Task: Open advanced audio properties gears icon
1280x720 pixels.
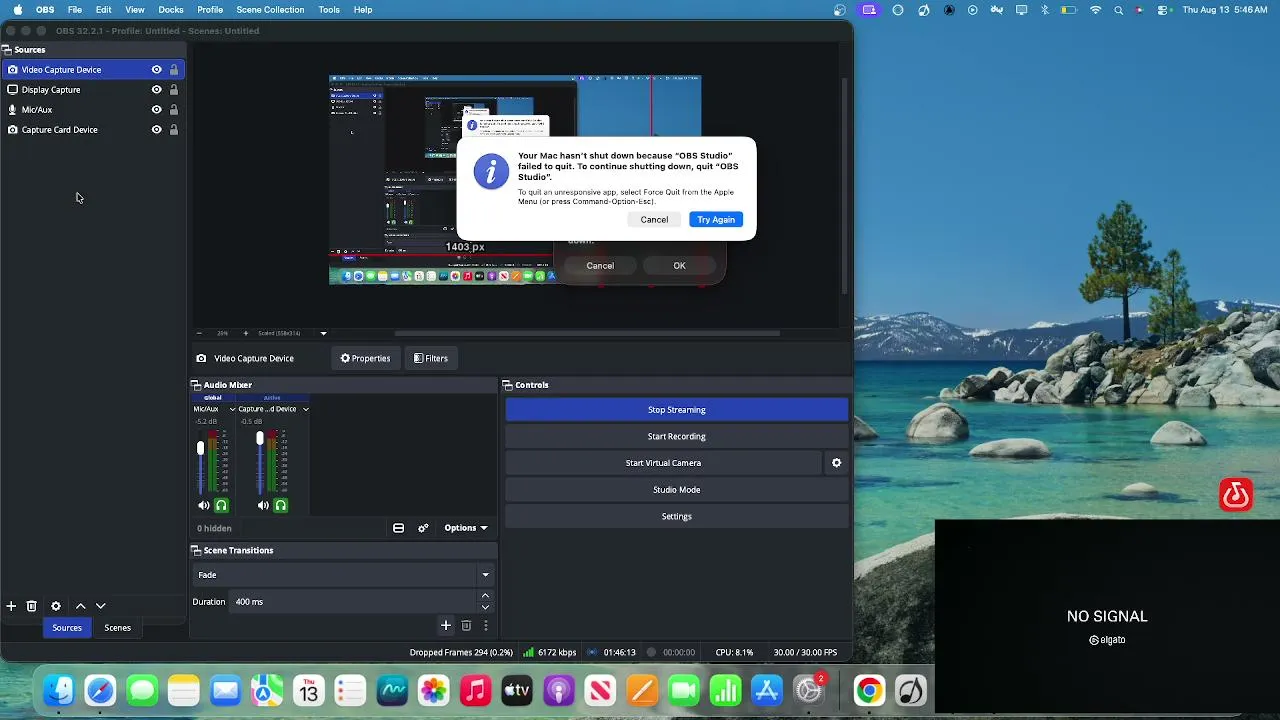Action: (423, 528)
